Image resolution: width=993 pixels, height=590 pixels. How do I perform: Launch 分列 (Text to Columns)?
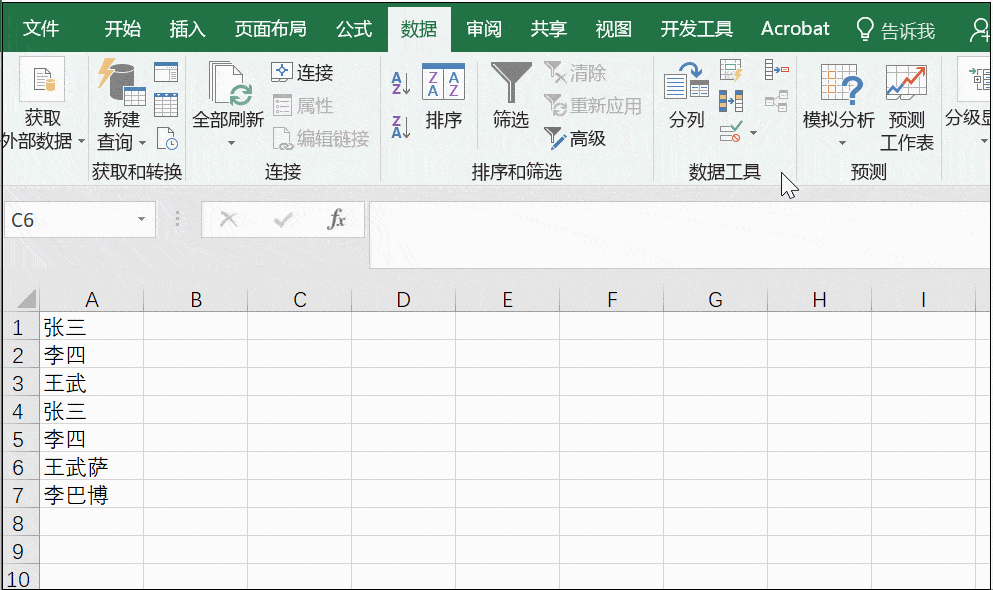tap(684, 95)
